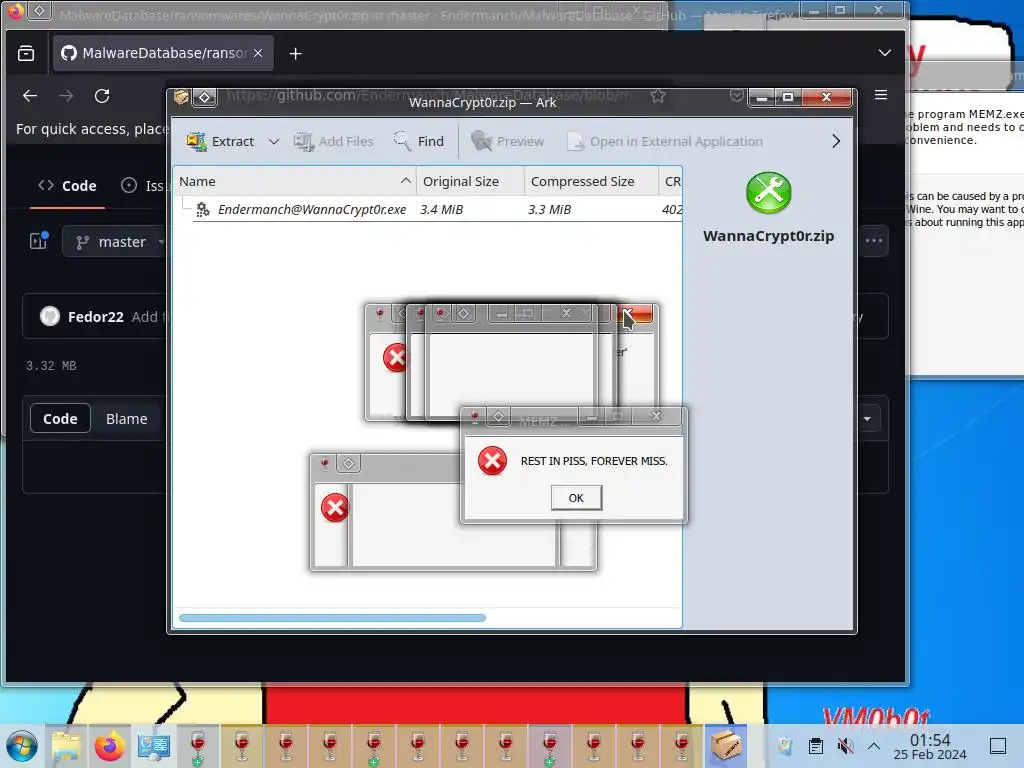
Task: Show hidden system tray icons arrow
Action: coord(874,746)
